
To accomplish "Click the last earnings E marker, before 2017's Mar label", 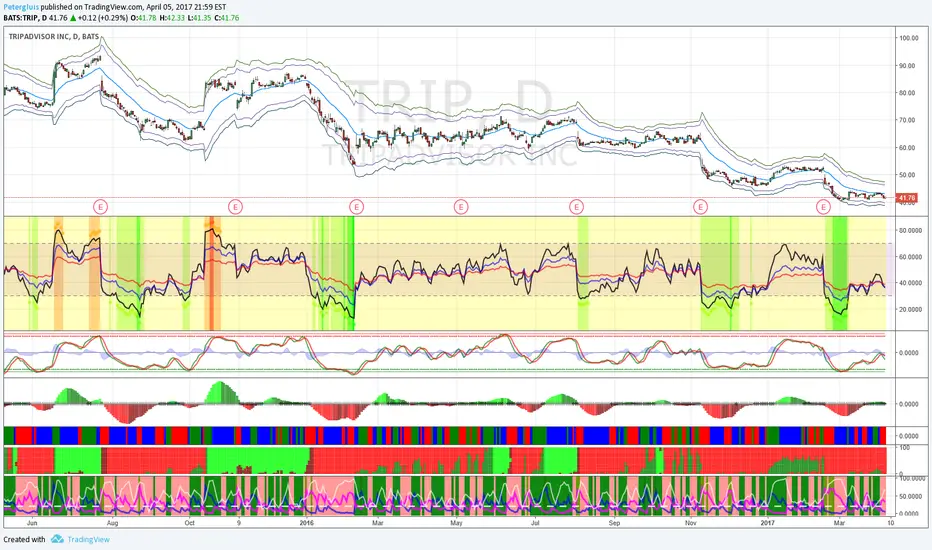I will coord(823,207).
